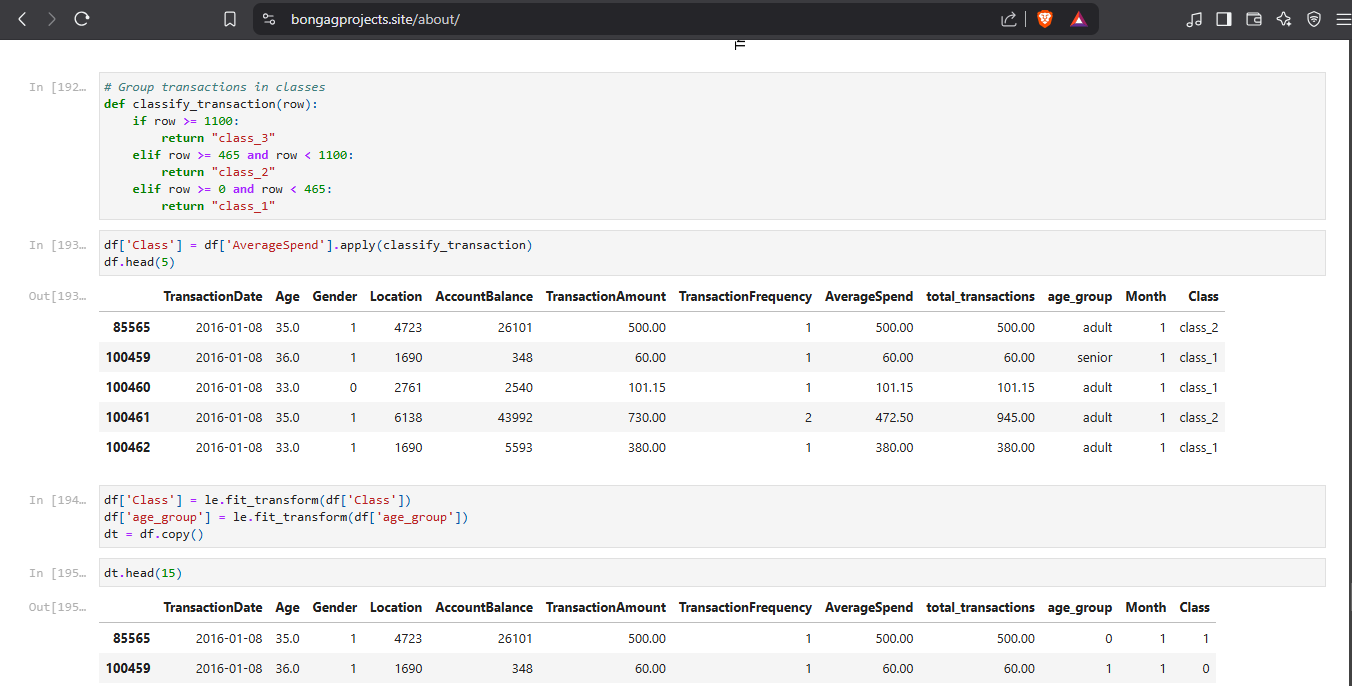The width and height of the screenshot is (1352, 686).
Task: Click Class header in first table
Action: tap(1203, 296)
